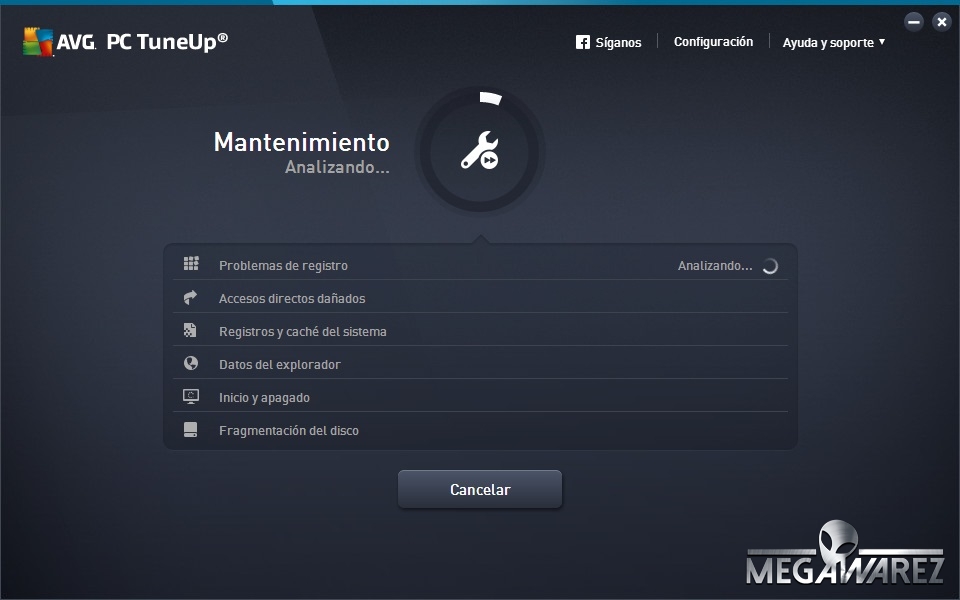Click the startup and shutdown monitor icon
This screenshot has height=600, width=960.
point(191,397)
